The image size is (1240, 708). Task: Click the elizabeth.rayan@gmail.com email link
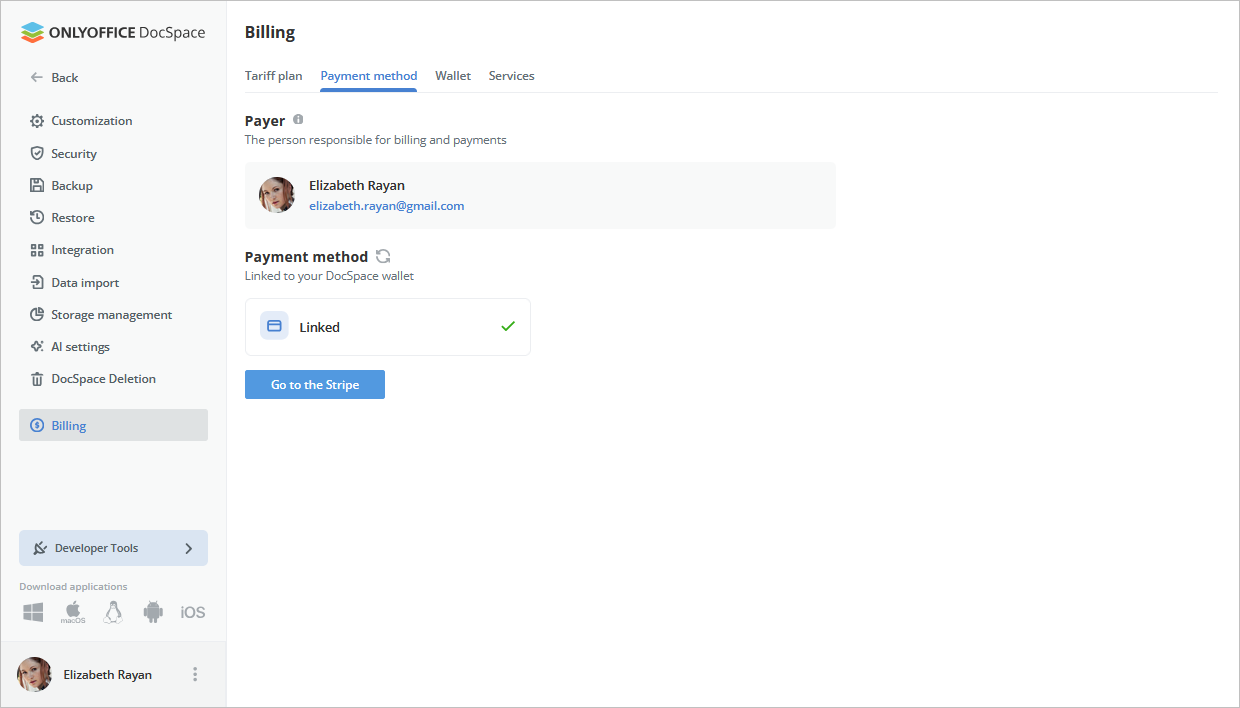point(386,206)
